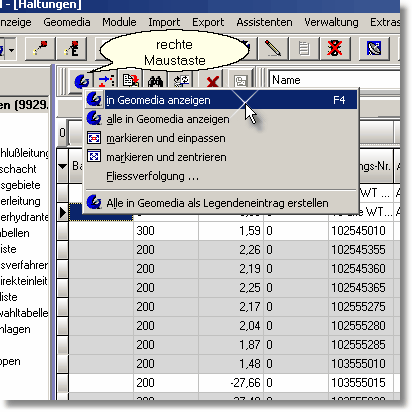Click the cell 102555280
The image size is (412, 412).
[361, 326]
